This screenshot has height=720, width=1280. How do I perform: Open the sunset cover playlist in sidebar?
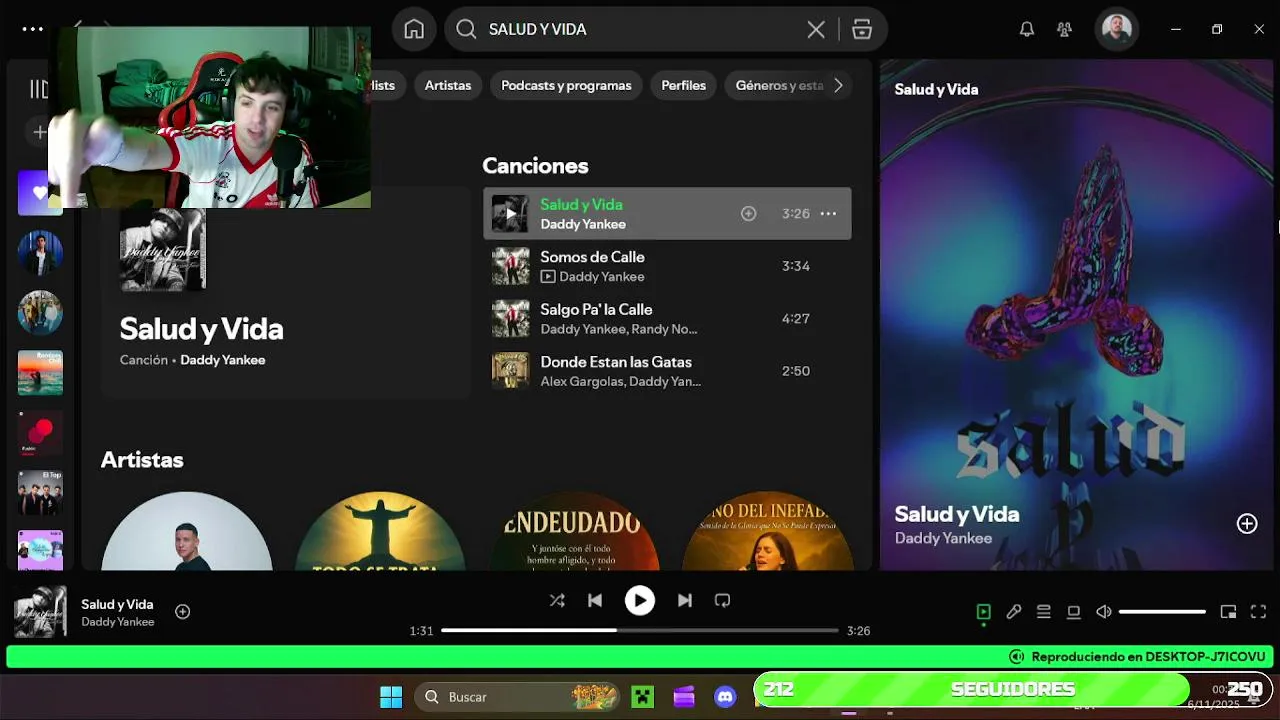click(40, 372)
